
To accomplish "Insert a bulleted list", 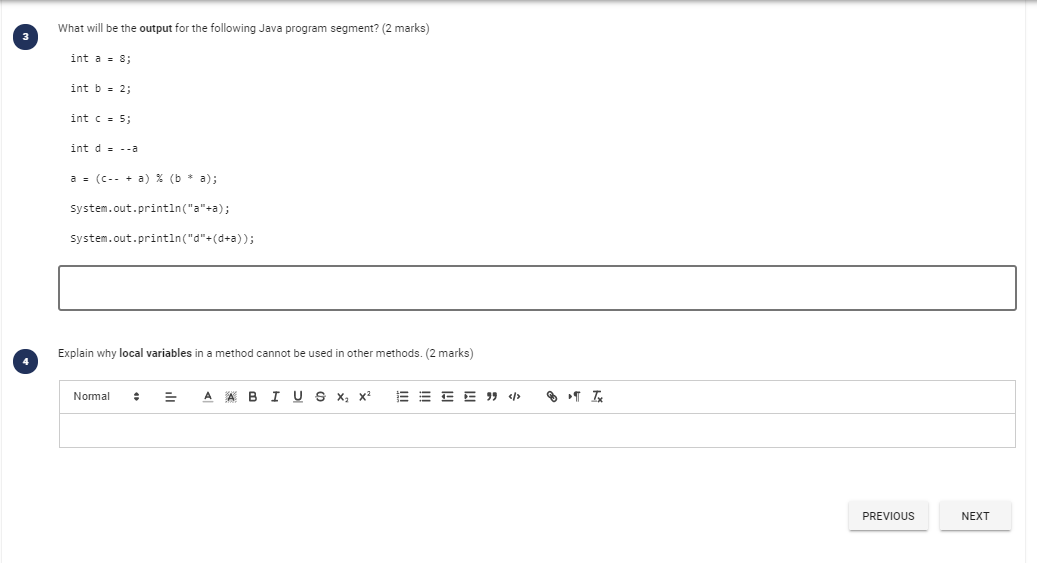I will point(425,397).
